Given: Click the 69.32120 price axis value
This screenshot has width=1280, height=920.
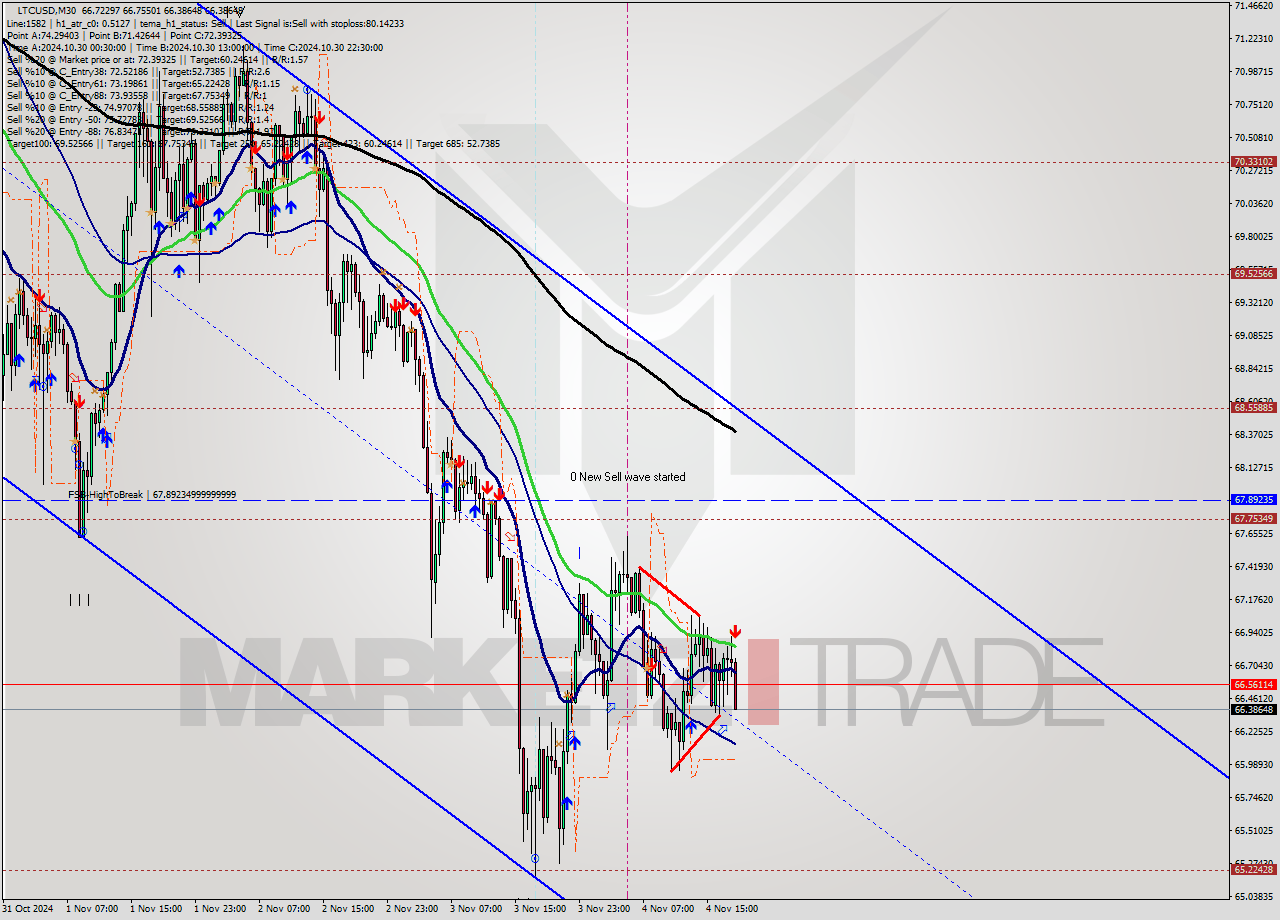Looking at the screenshot, I should coord(1254,303).
